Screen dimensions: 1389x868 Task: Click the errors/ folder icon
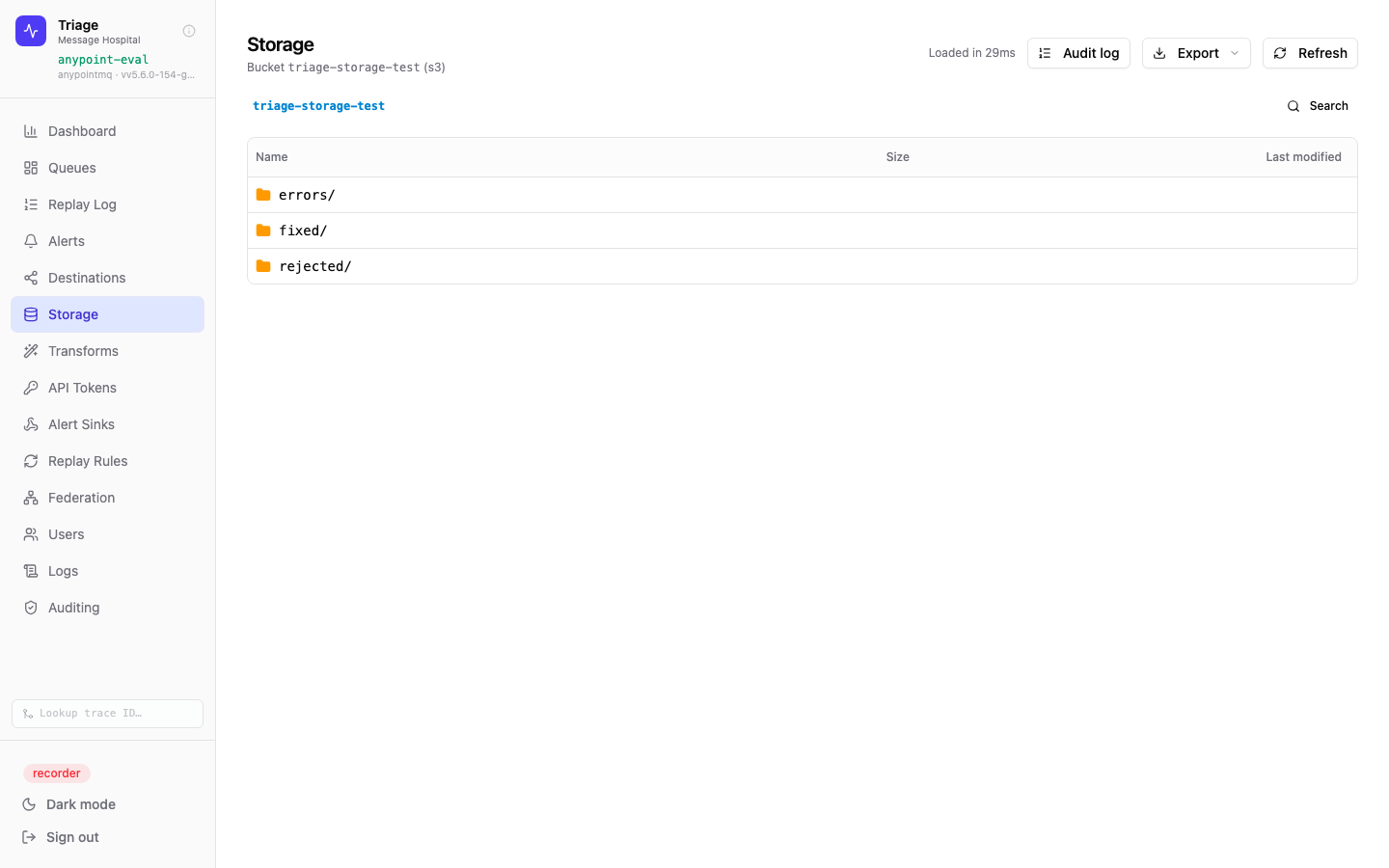tap(263, 195)
